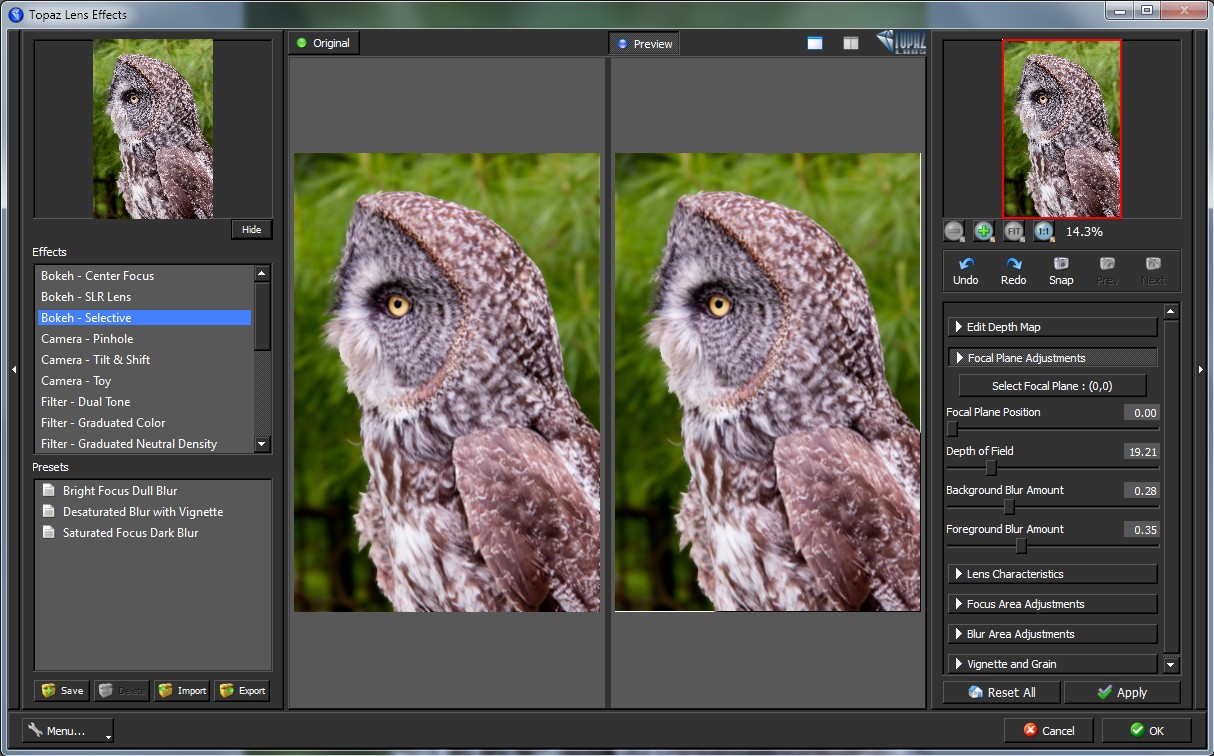
Task: Redo the adjustment
Action: click(x=1013, y=271)
